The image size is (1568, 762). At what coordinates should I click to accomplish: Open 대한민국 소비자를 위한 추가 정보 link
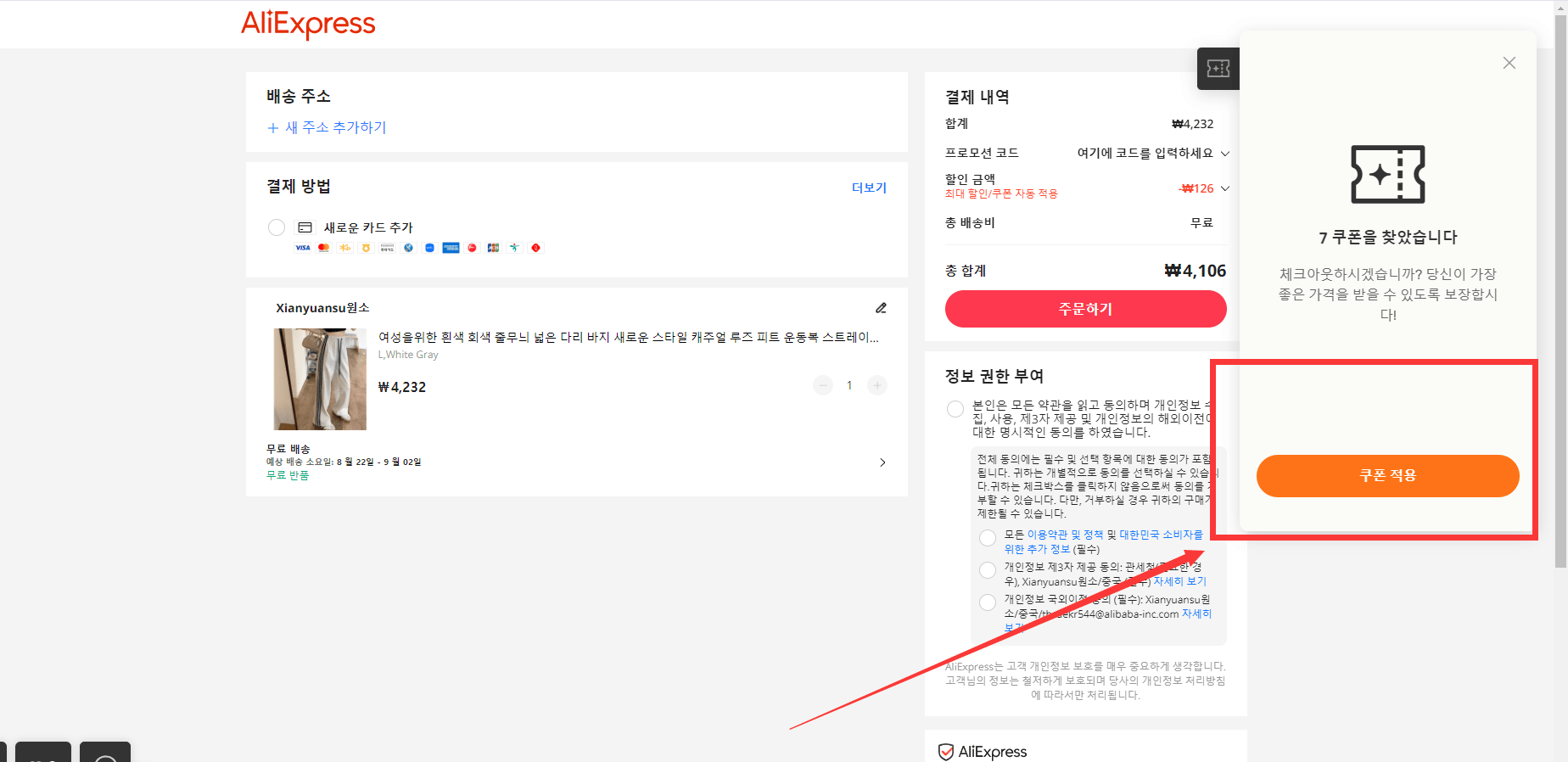[1103, 542]
